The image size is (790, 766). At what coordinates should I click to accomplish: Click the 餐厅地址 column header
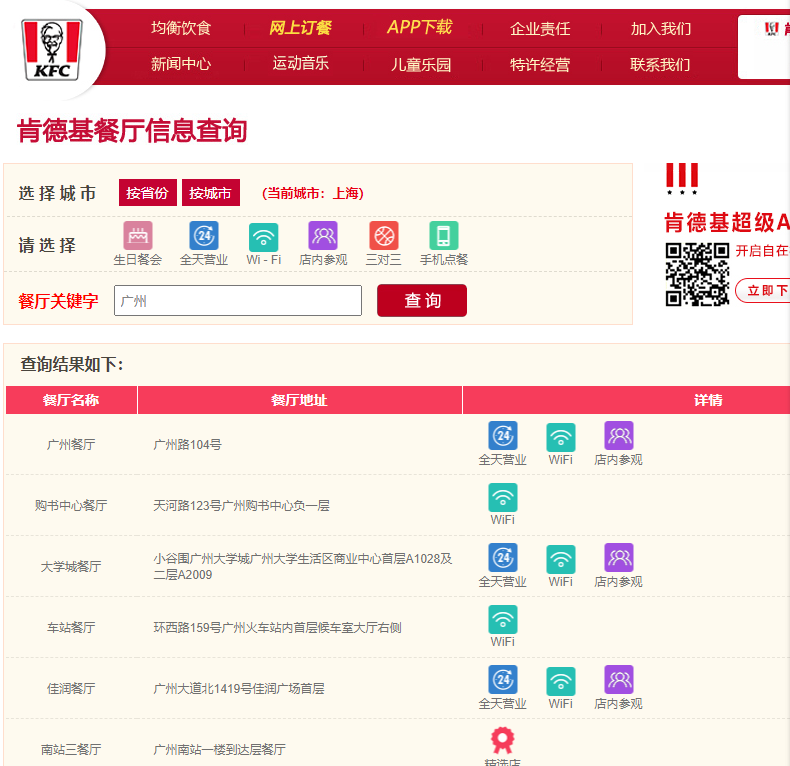click(300, 400)
